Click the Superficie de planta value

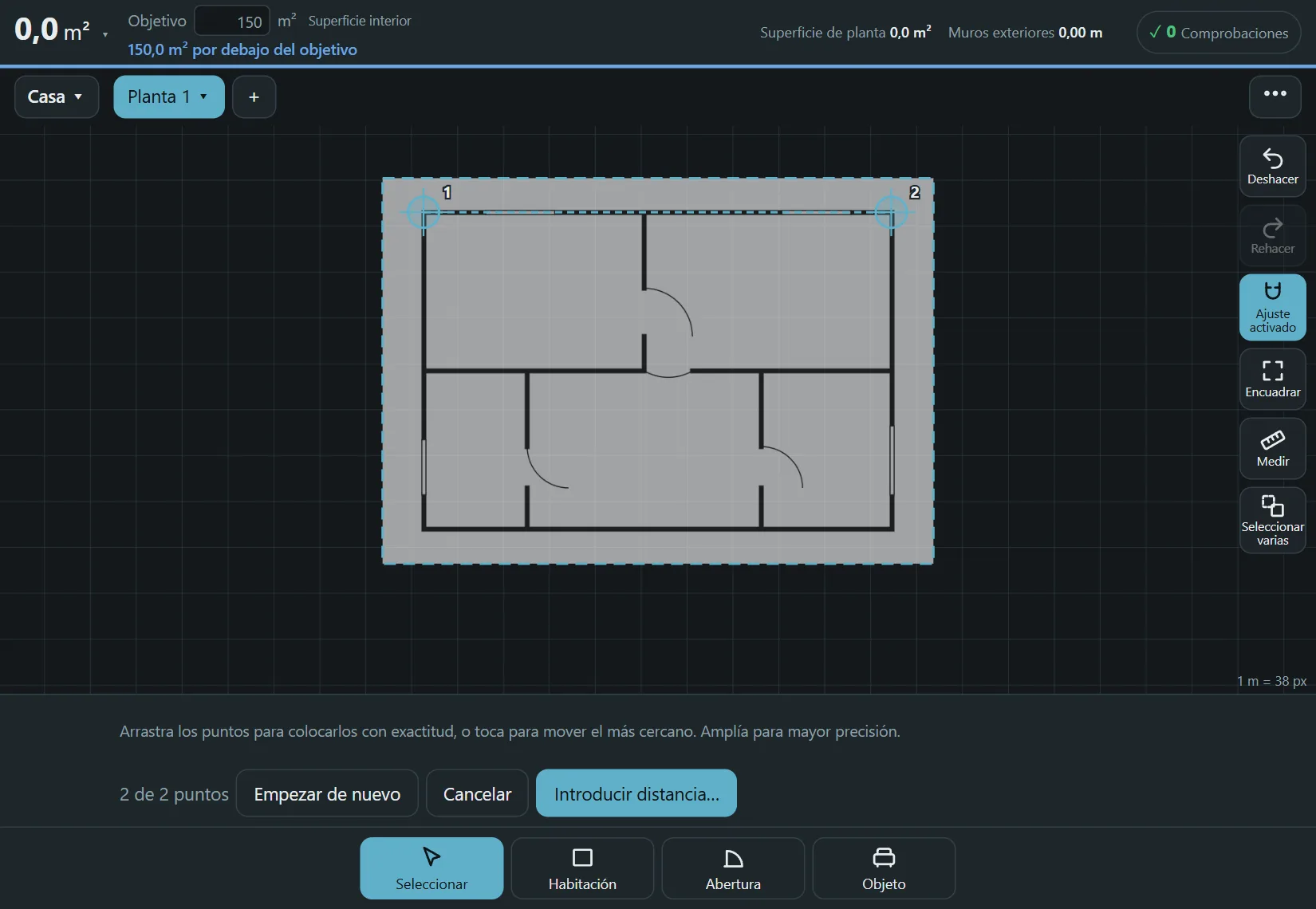(910, 33)
